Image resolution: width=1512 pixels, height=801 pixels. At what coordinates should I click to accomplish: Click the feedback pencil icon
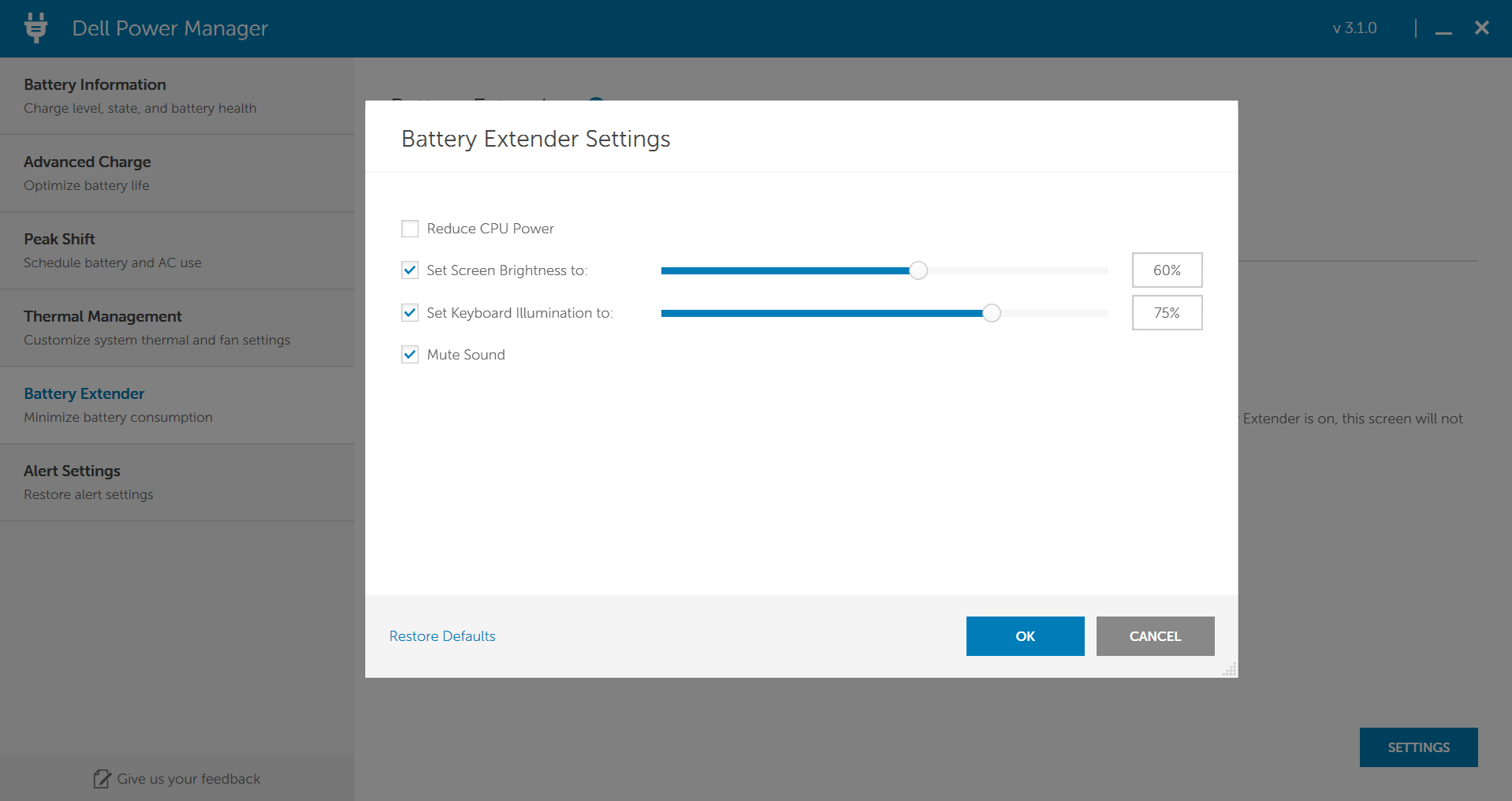102,779
